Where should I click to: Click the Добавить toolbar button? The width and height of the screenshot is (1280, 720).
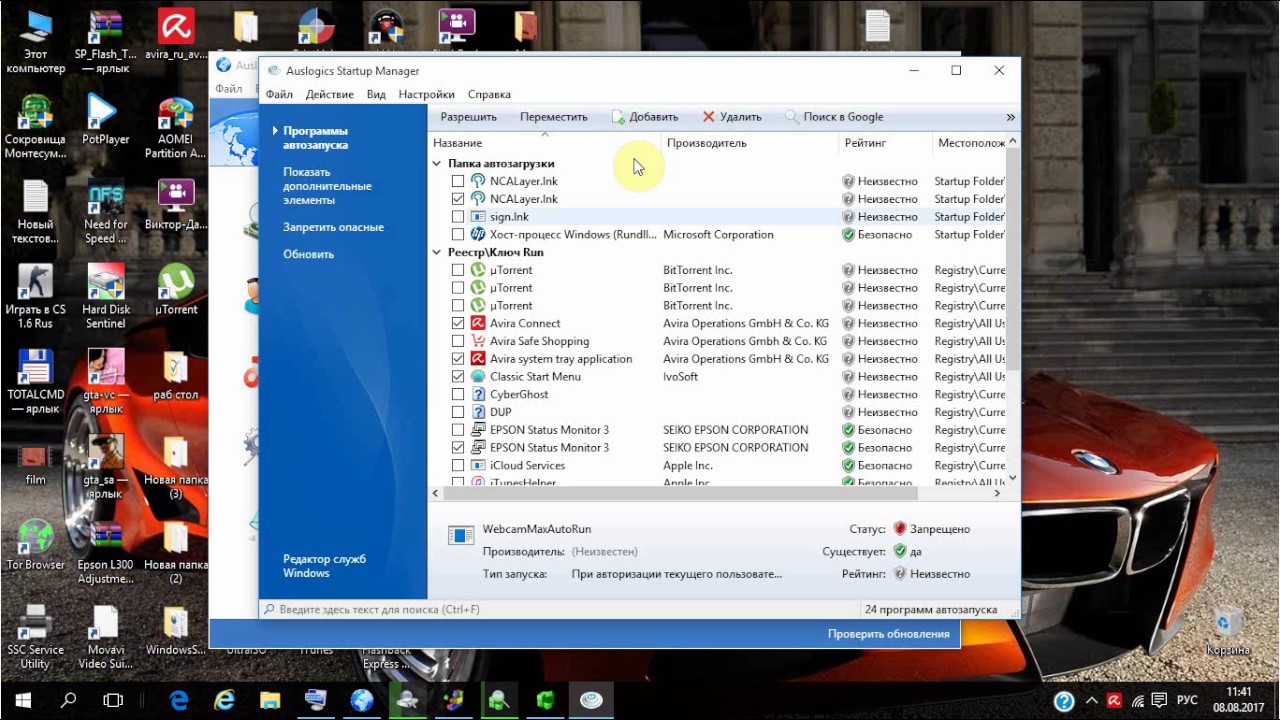[x=644, y=117]
